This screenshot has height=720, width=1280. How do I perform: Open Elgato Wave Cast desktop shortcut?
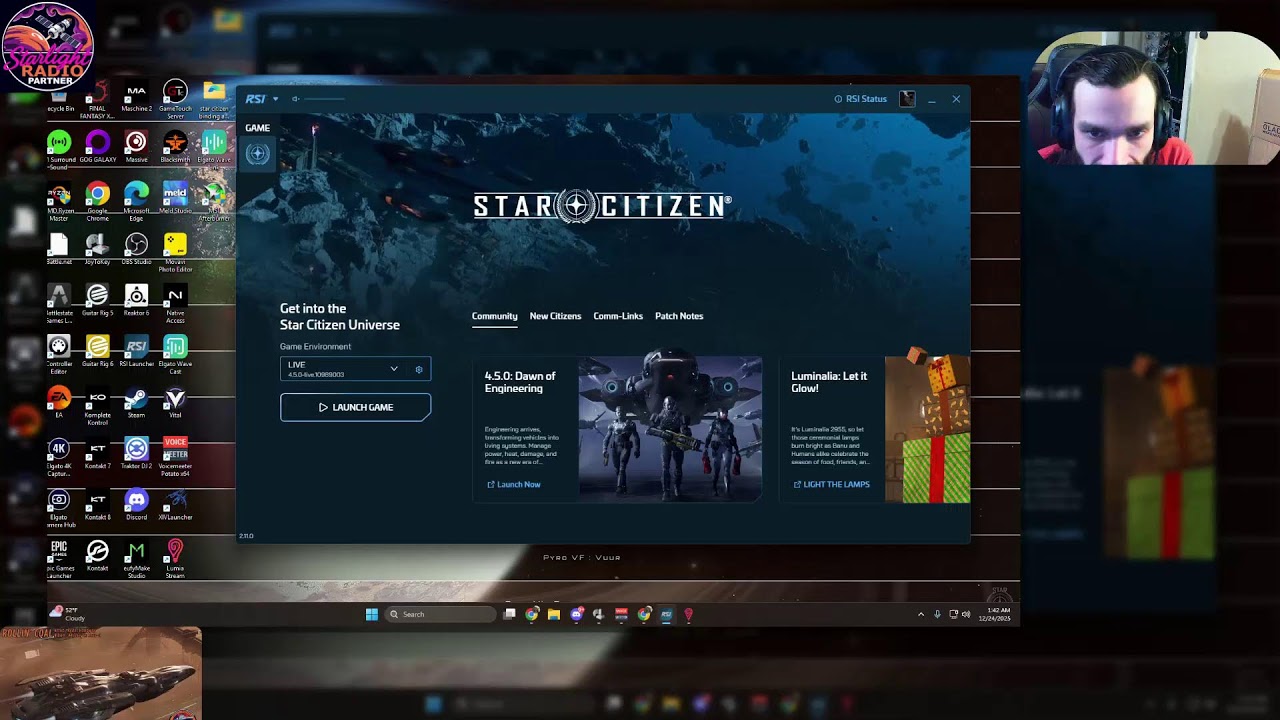pos(175,354)
